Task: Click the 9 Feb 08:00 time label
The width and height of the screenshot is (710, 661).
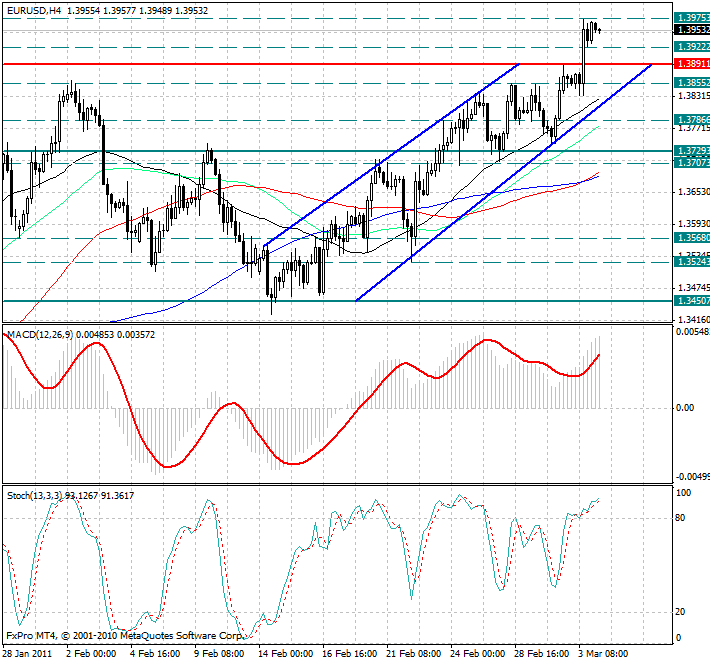Action: click(219, 654)
